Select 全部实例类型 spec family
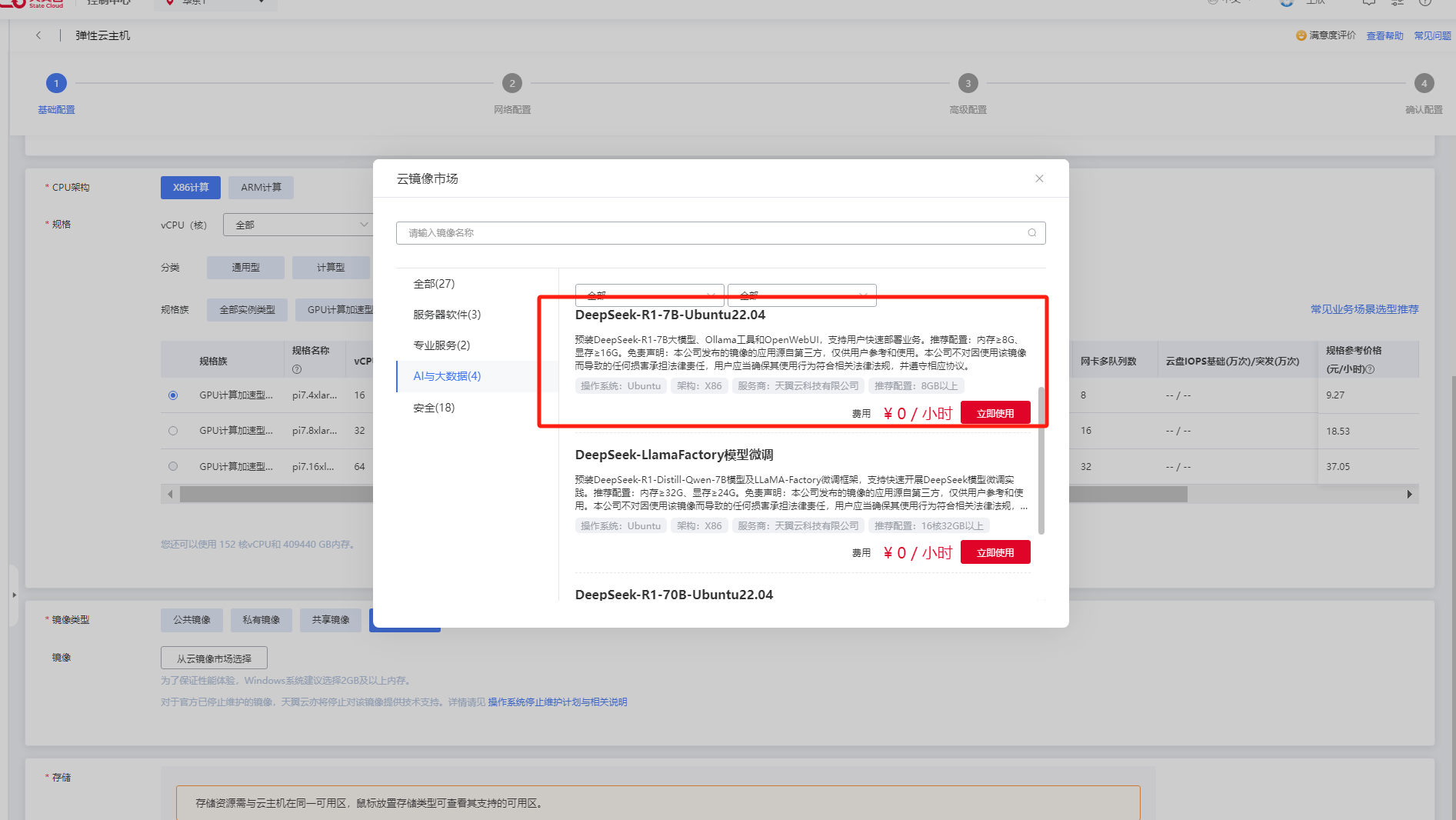Viewport: 1456px width, 820px height. [247, 310]
